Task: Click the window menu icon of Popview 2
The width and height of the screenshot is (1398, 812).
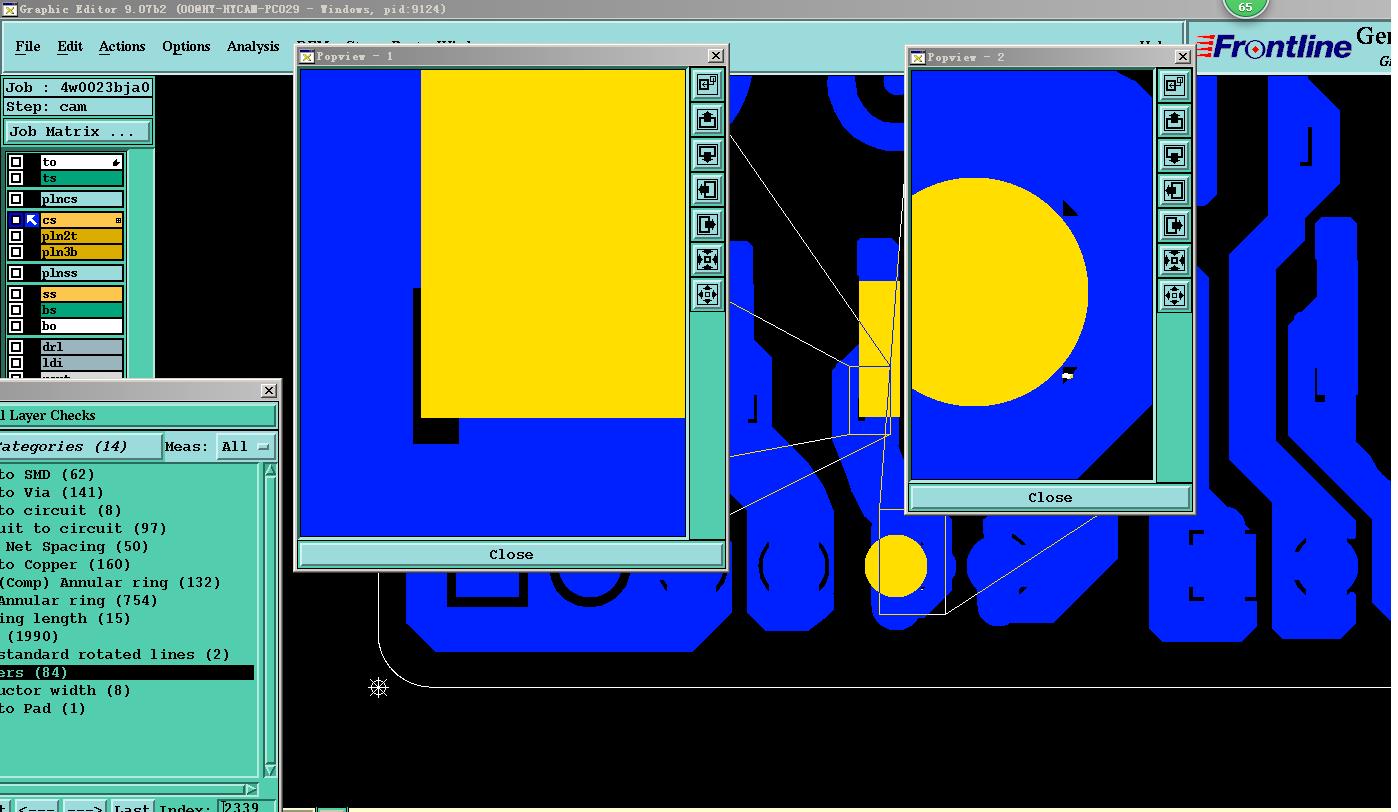Action: tap(918, 58)
